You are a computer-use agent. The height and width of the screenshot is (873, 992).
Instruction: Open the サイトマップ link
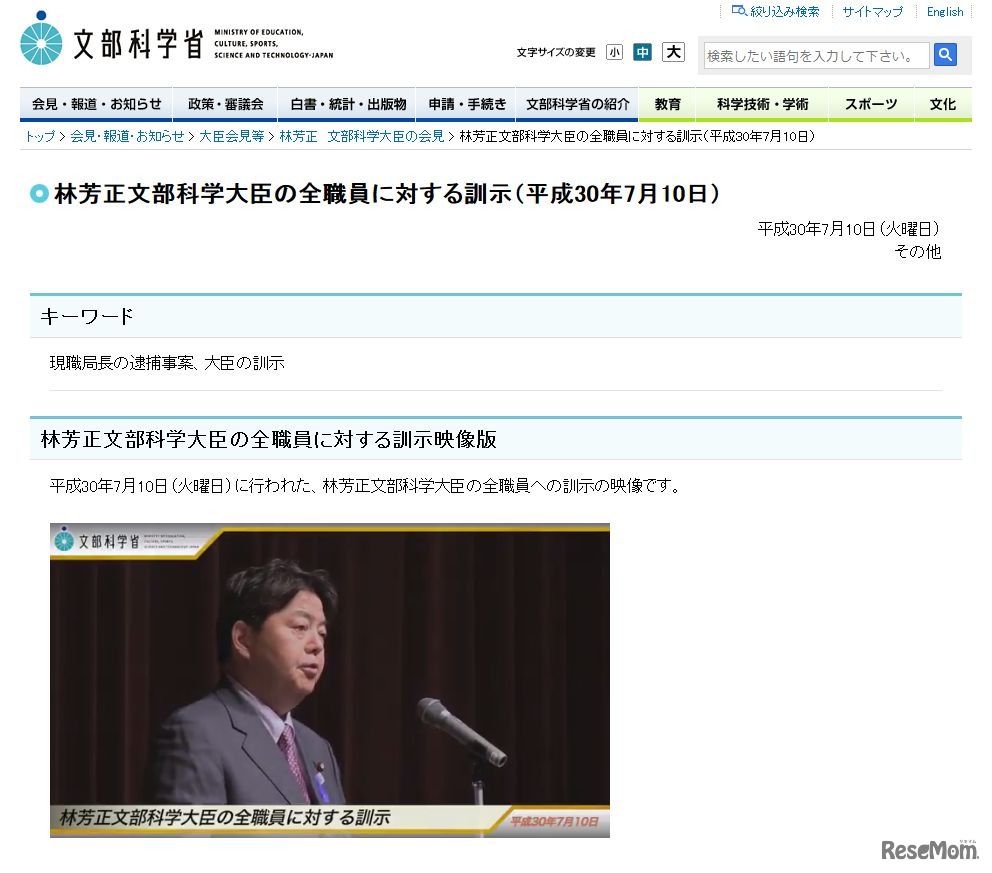click(872, 11)
